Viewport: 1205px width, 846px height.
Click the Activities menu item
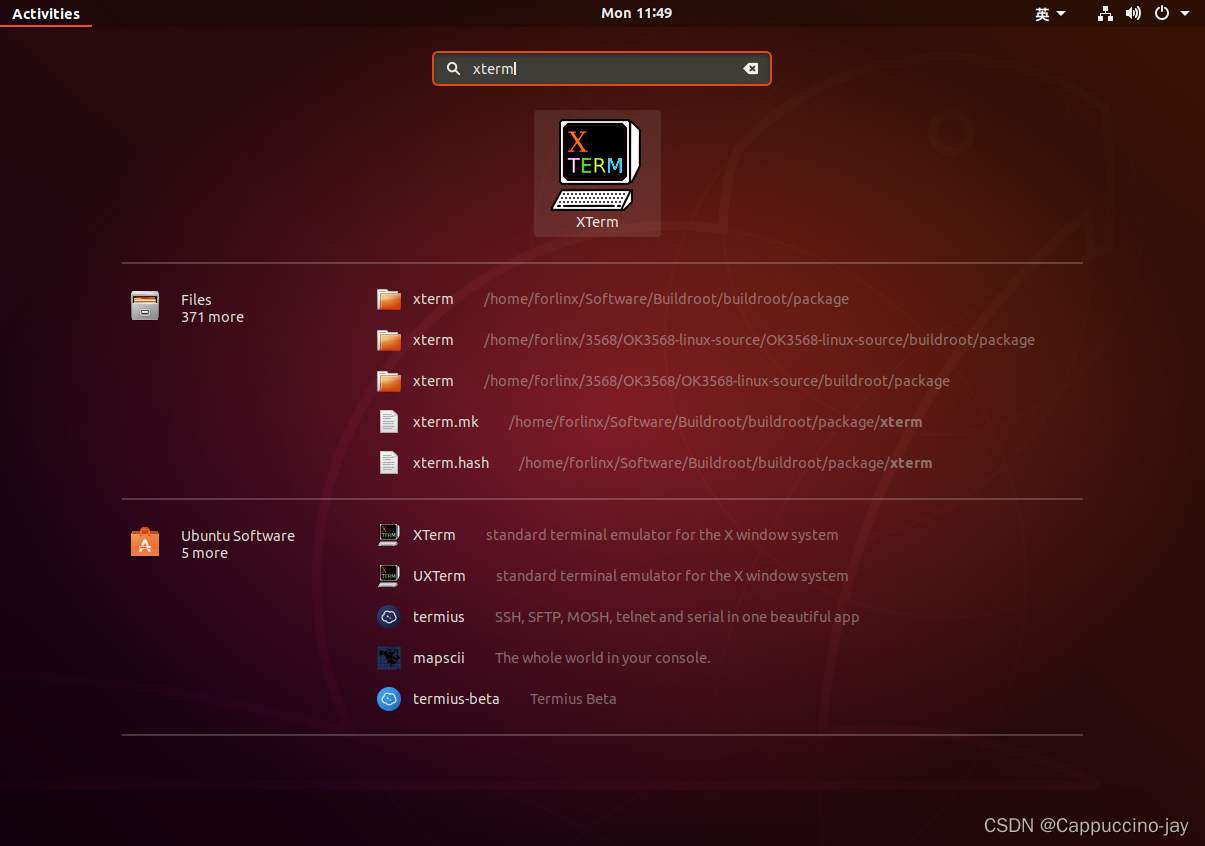coord(46,13)
